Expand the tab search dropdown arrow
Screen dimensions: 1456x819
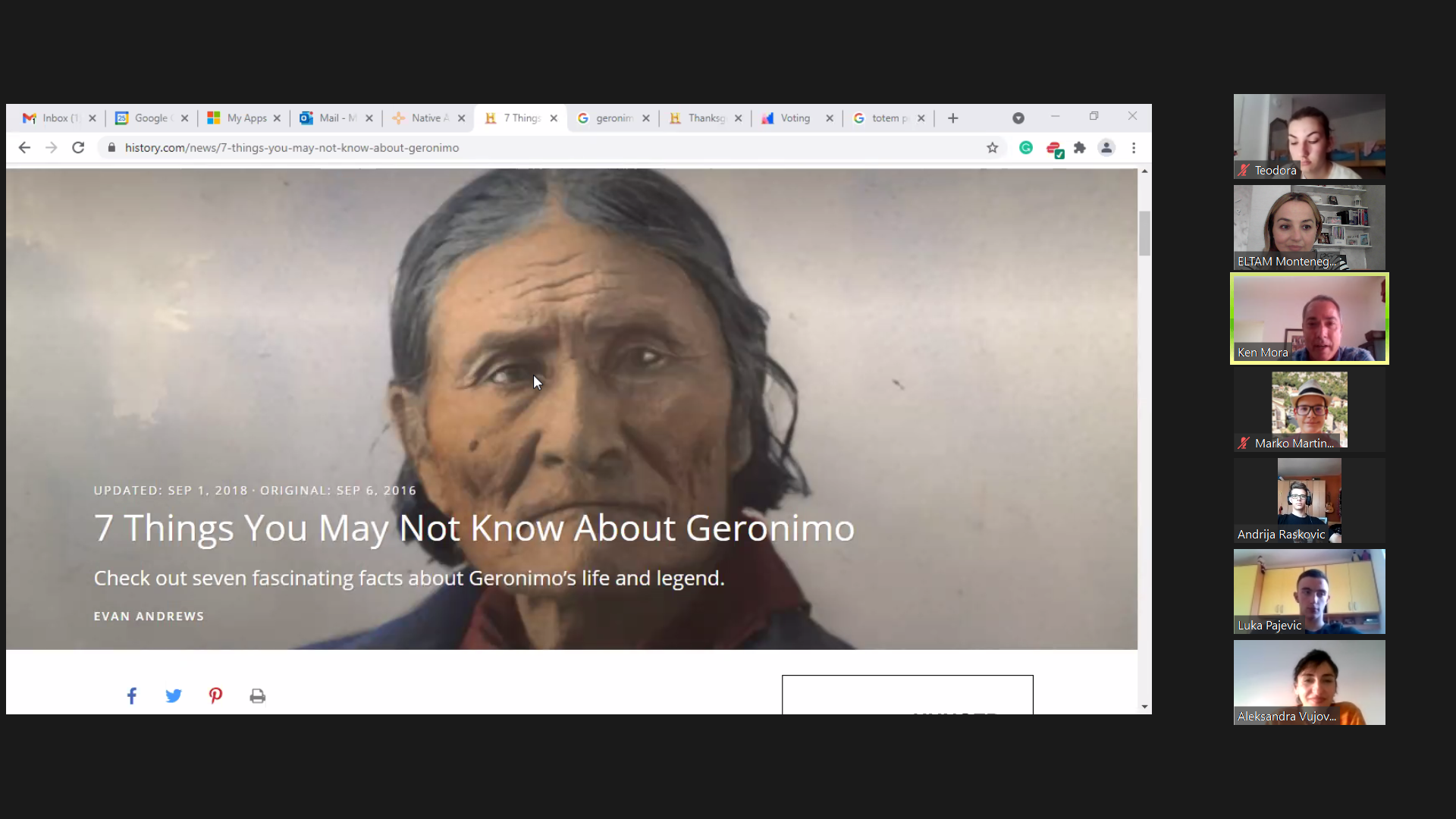point(1018,118)
